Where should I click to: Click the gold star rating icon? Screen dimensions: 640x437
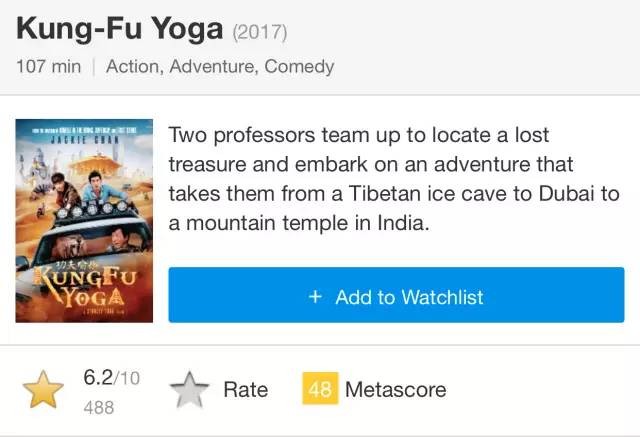pos(42,390)
